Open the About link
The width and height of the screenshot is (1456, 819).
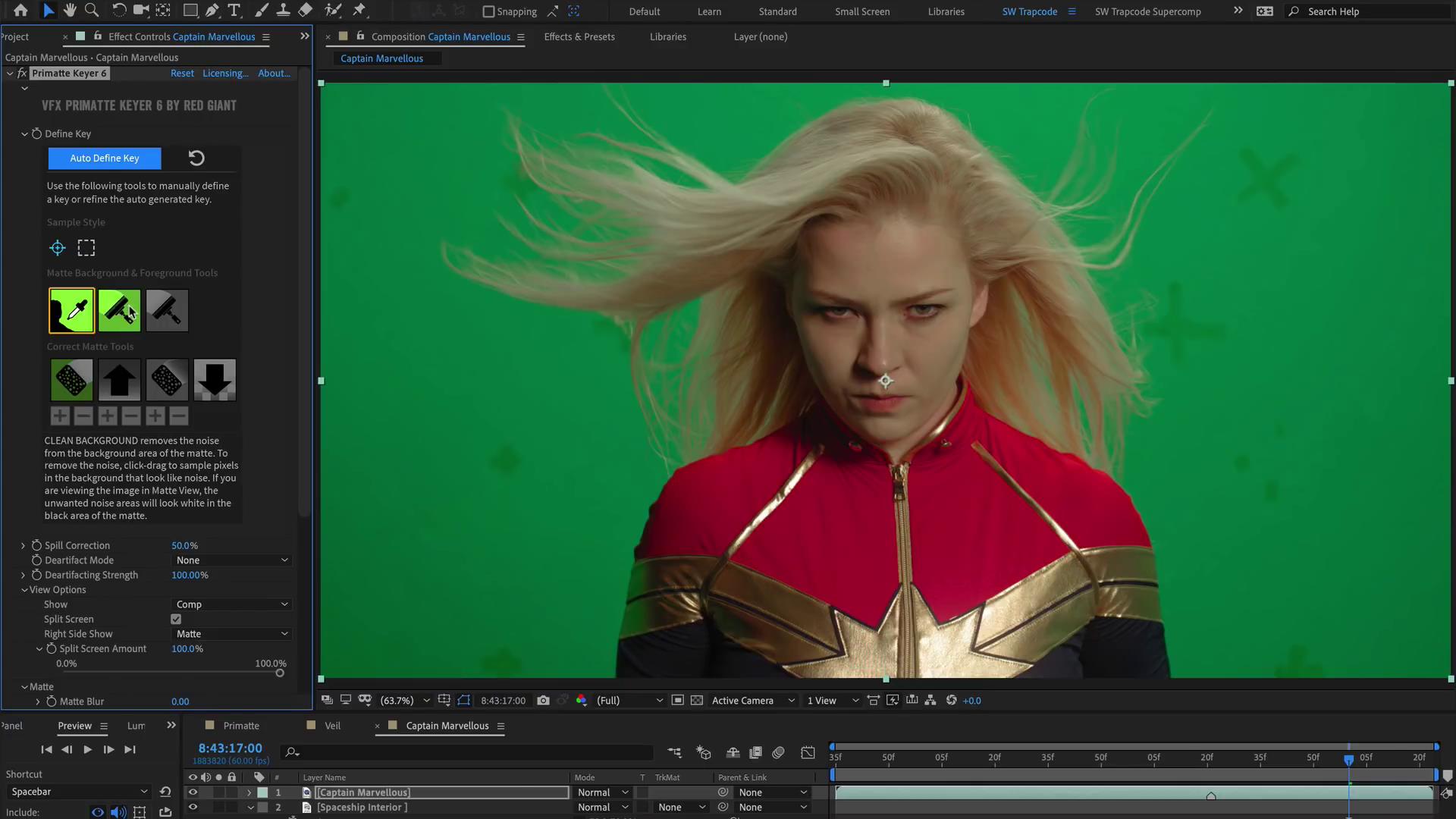[274, 74]
